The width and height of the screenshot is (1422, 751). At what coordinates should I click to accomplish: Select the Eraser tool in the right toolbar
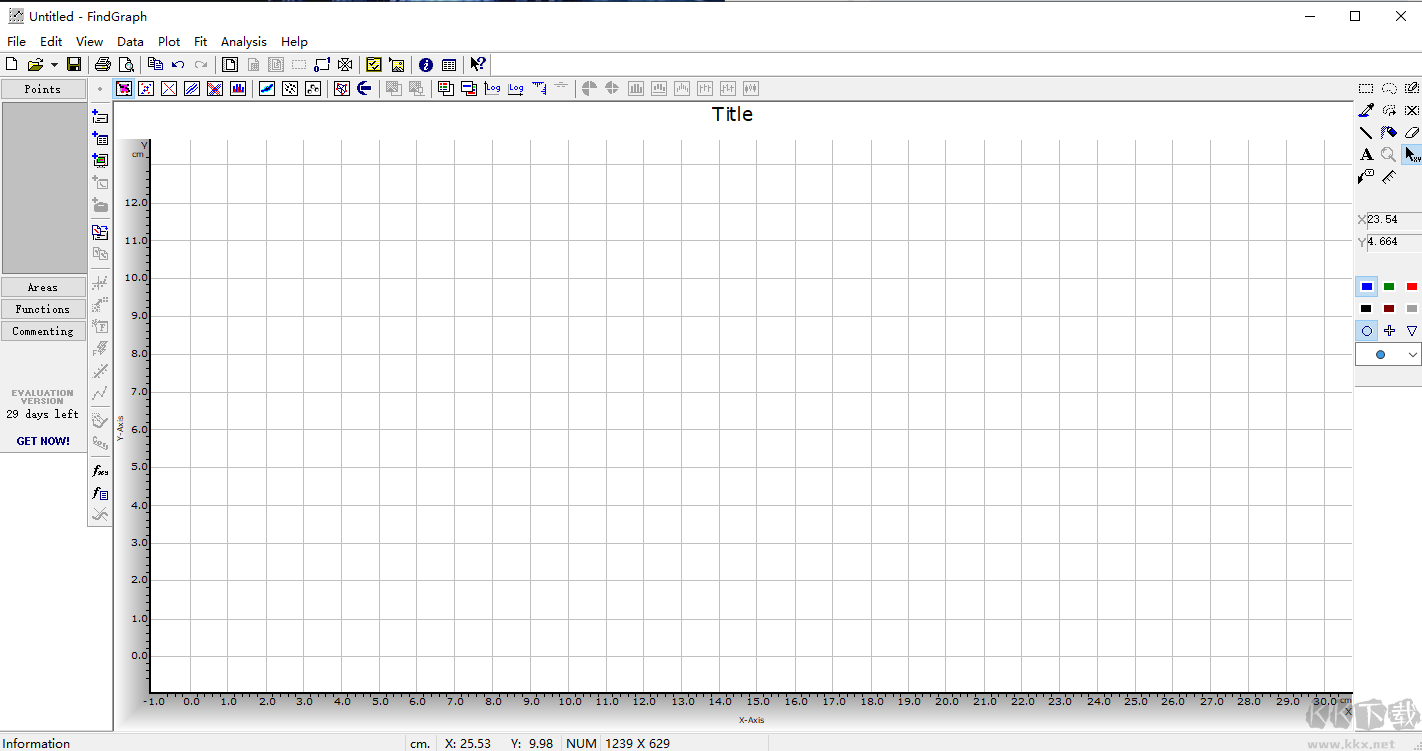(x=1411, y=132)
